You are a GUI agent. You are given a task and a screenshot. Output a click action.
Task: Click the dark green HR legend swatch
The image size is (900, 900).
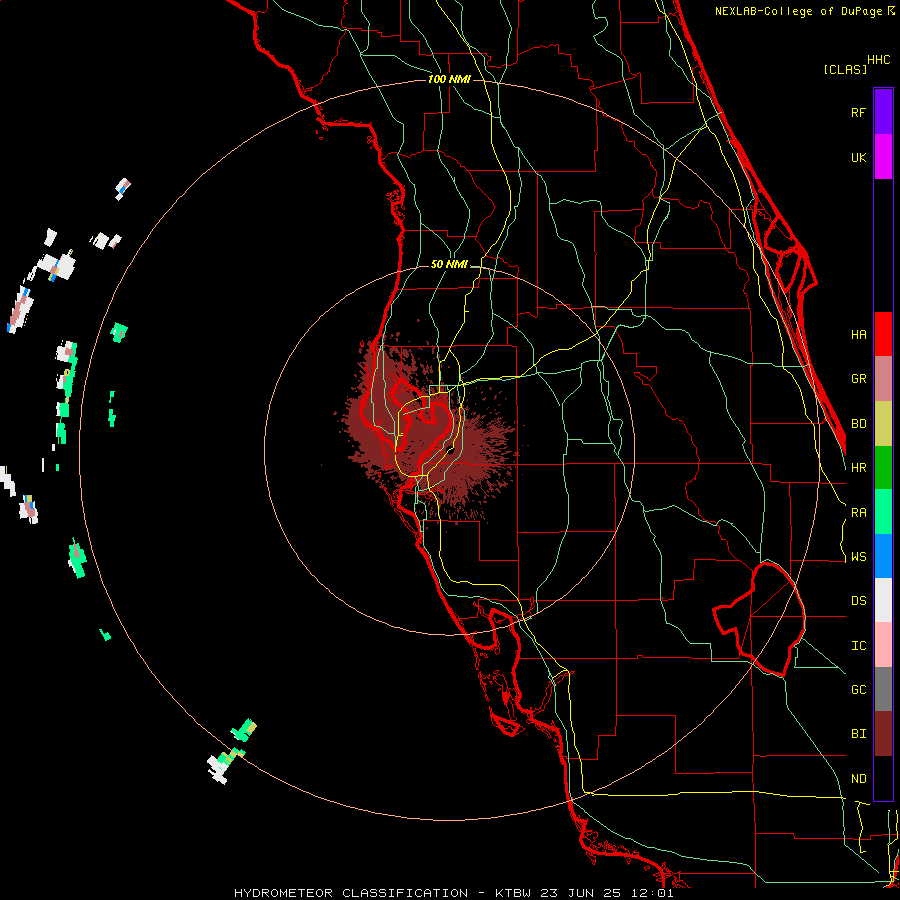883,468
